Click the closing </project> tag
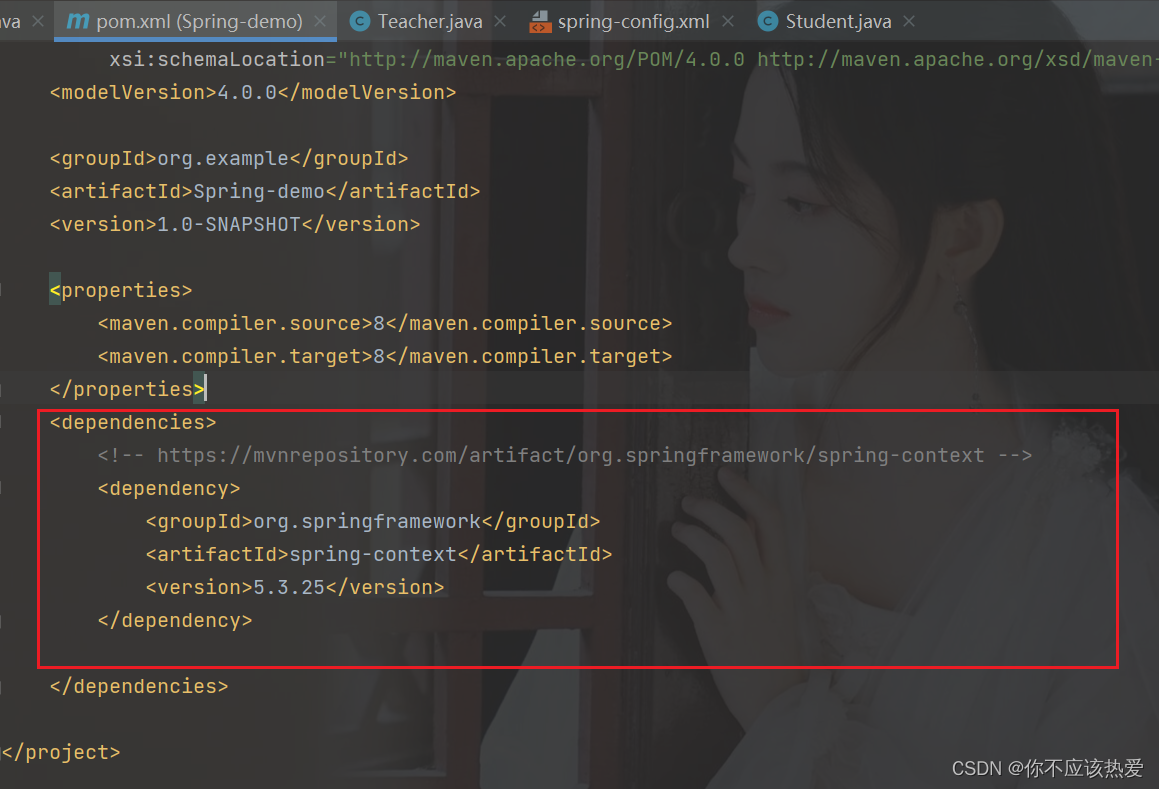The height and width of the screenshot is (789, 1159). [x=61, y=752]
